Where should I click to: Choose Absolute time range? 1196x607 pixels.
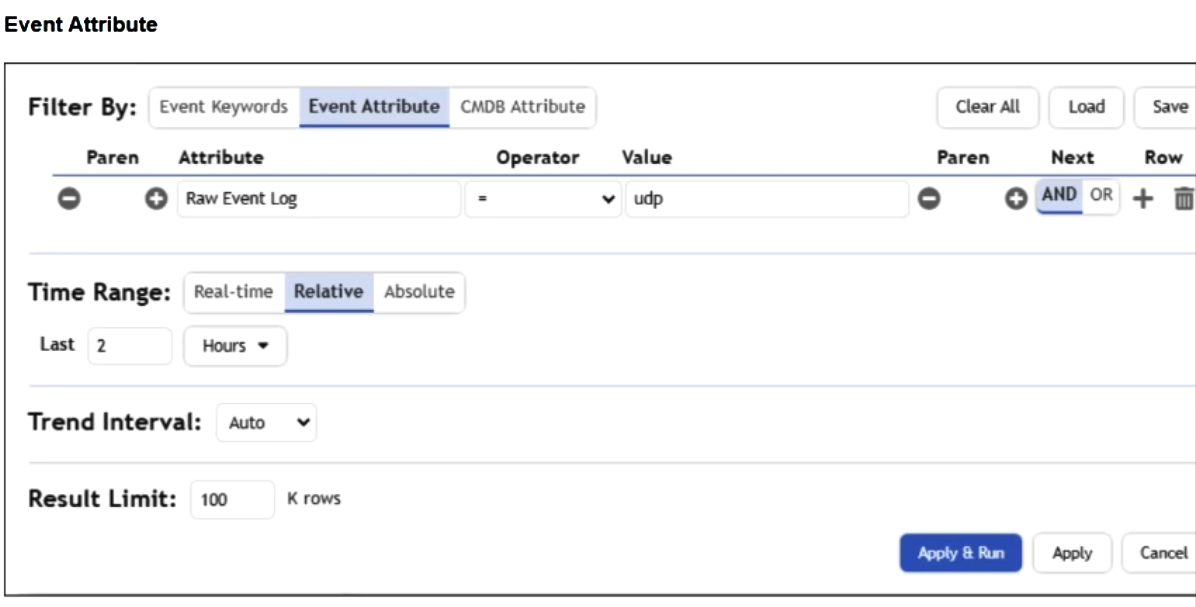pyautogui.click(x=419, y=292)
